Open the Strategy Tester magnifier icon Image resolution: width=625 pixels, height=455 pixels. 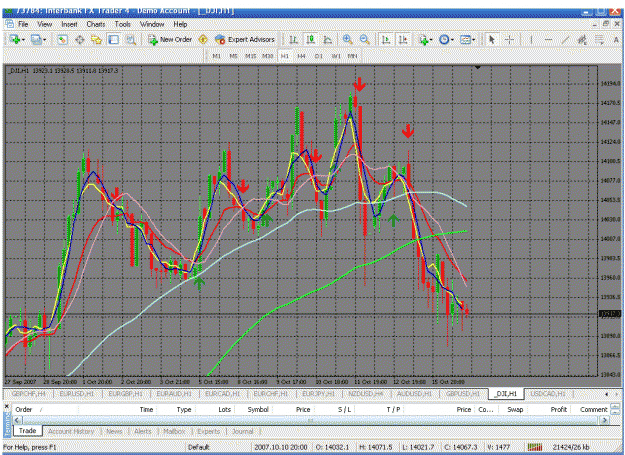[x=131, y=40]
